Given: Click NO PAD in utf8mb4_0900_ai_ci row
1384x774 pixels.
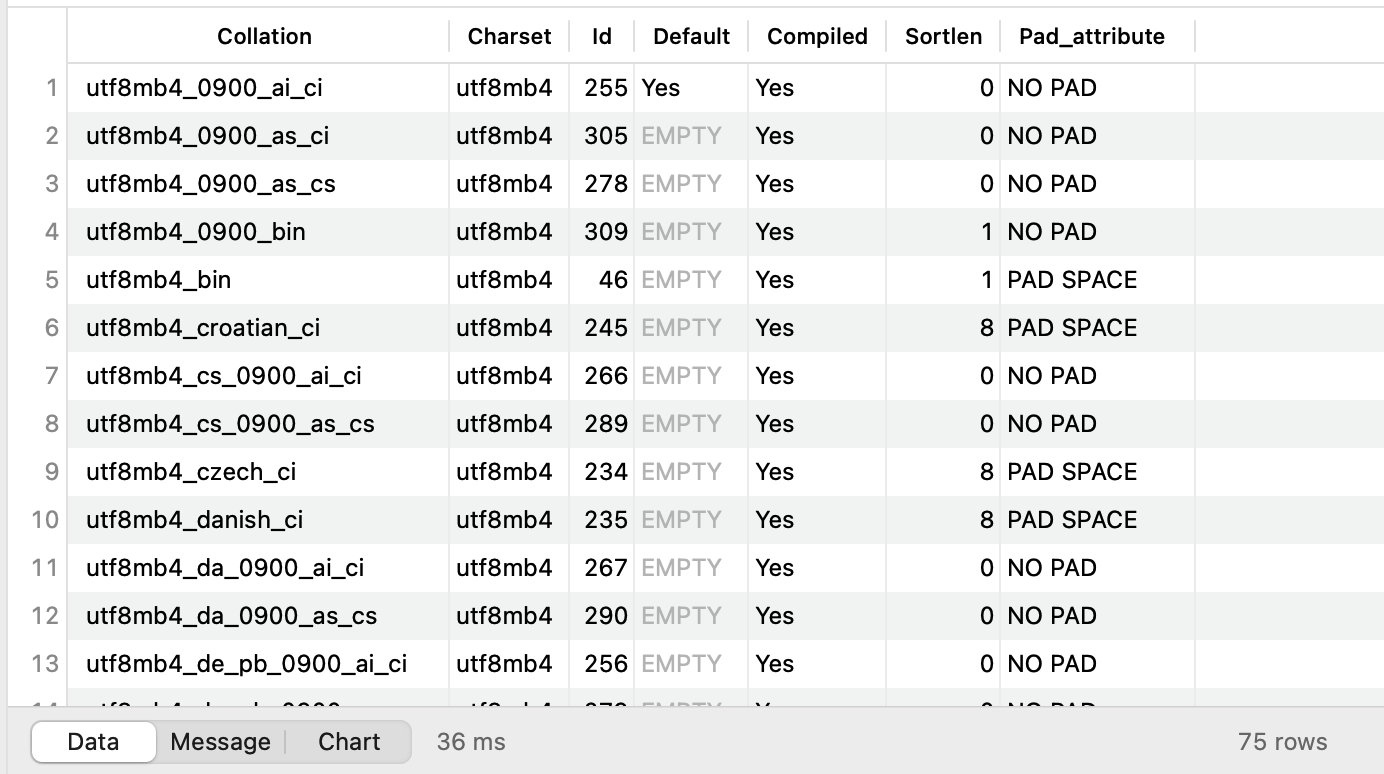Looking at the screenshot, I should 1052,88.
